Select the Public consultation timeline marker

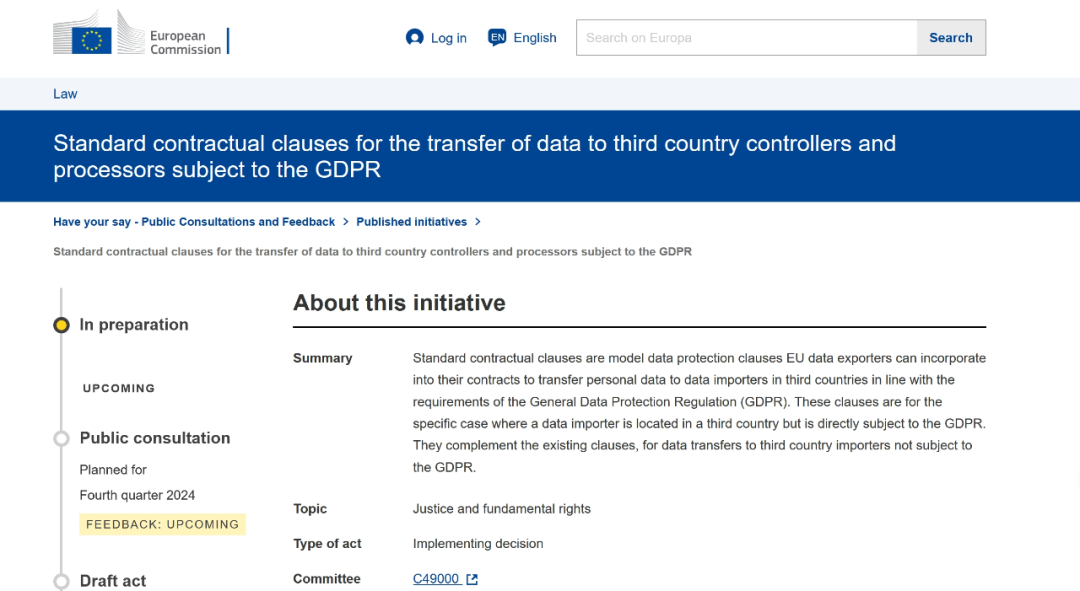61,438
